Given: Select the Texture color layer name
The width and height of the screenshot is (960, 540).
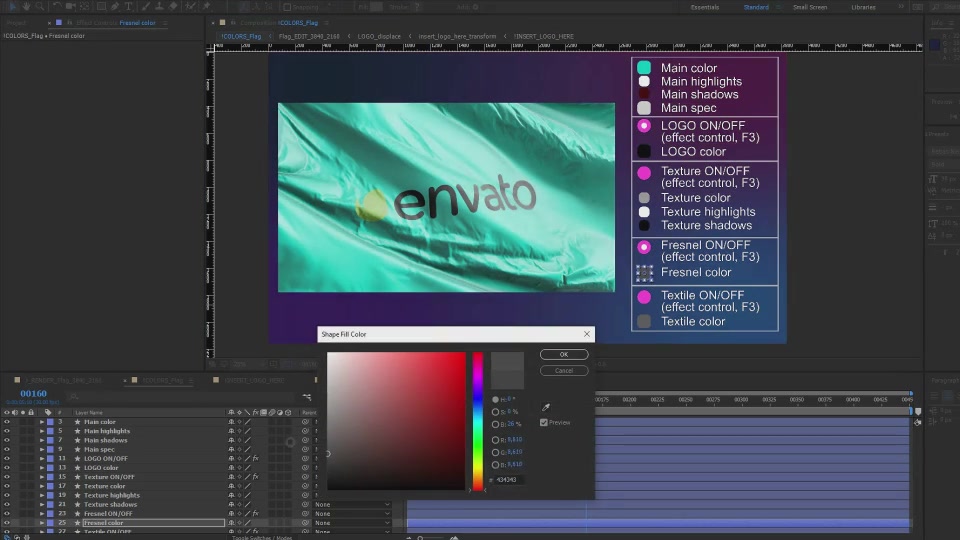Looking at the screenshot, I should 105,486.
